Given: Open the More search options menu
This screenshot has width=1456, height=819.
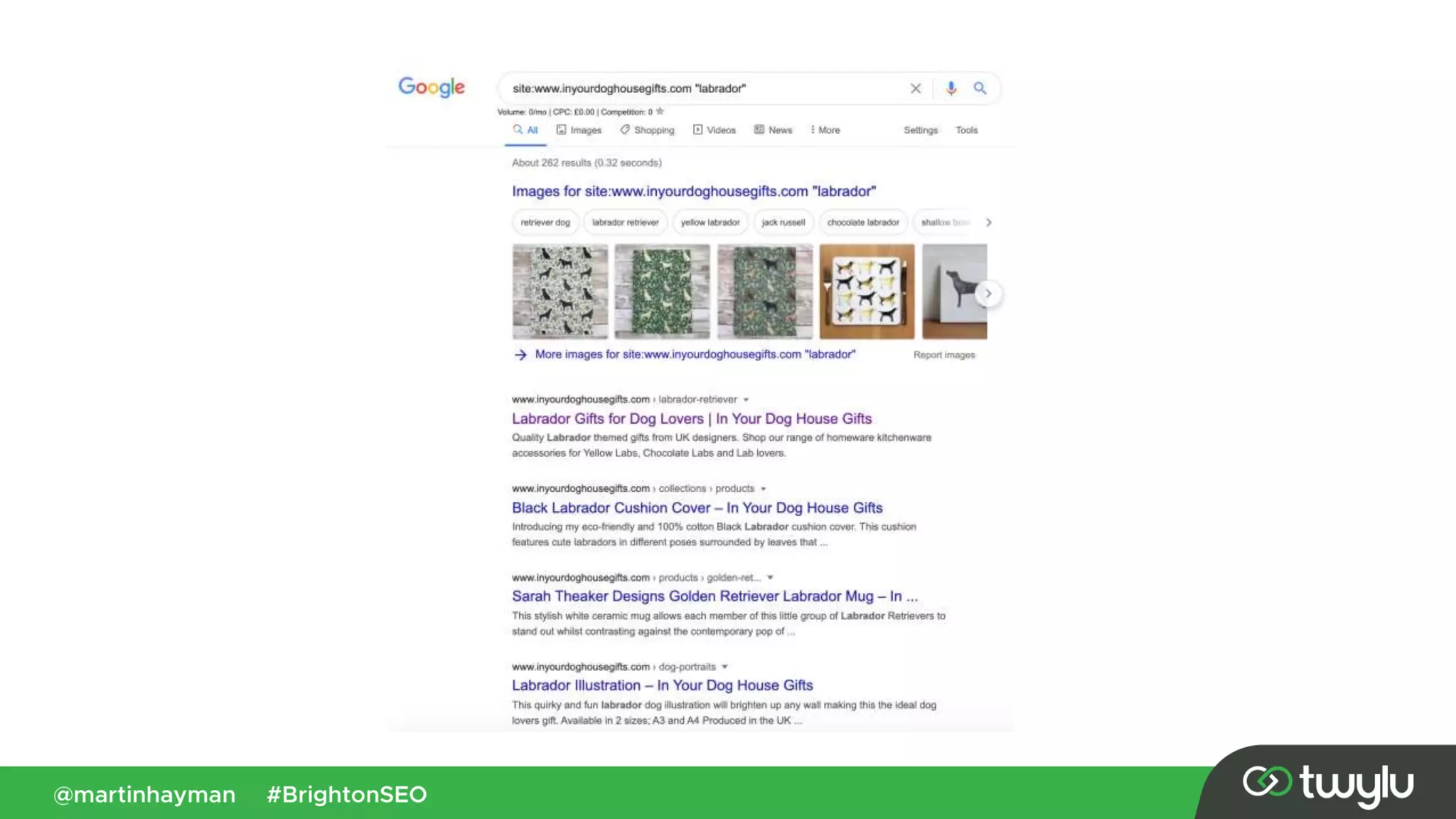Looking at the screenshot, I should point(825,130).
